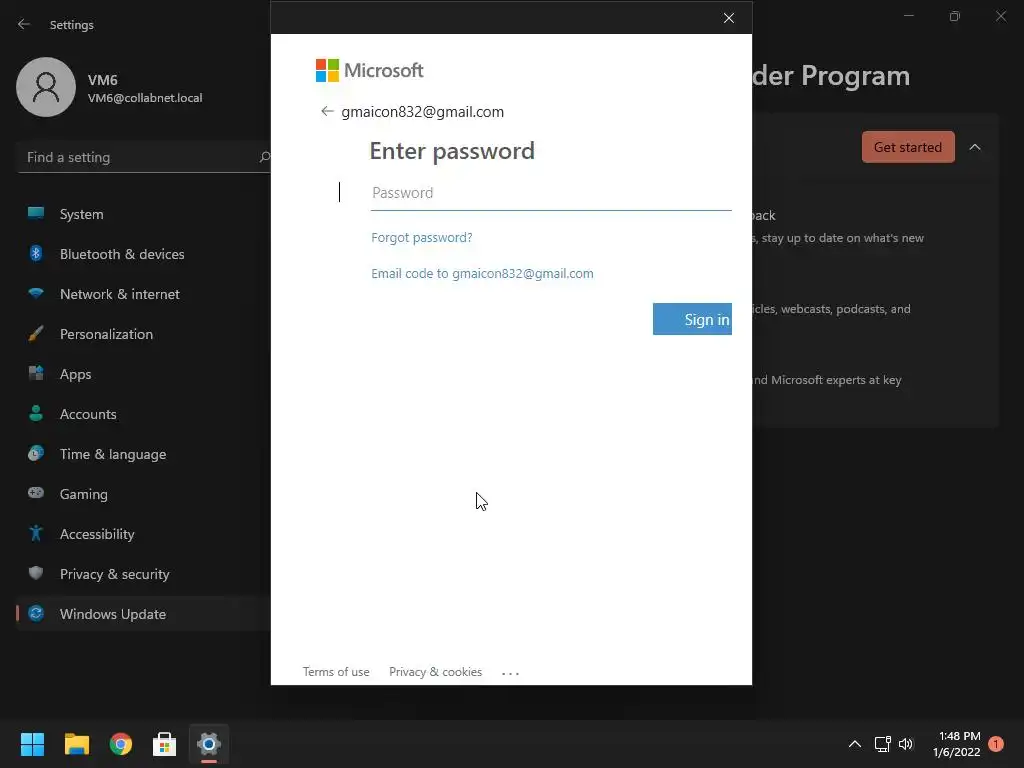Click the VM6 user avatar picture
Viewport: 1024px width, 768px height.
coord(46,87)
